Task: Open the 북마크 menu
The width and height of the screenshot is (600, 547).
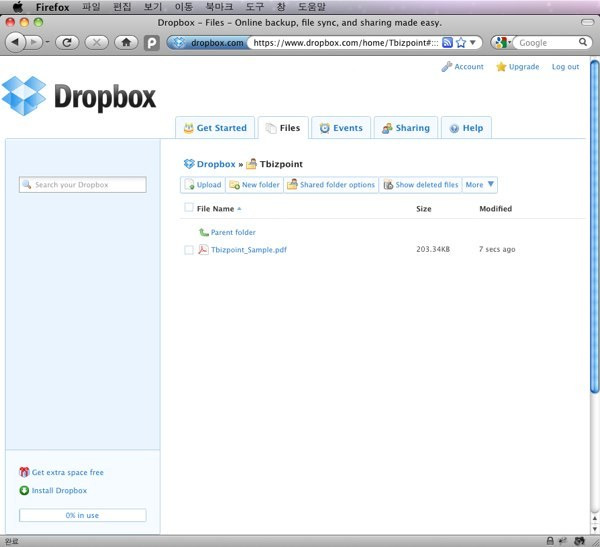Action: pos(219,7)
